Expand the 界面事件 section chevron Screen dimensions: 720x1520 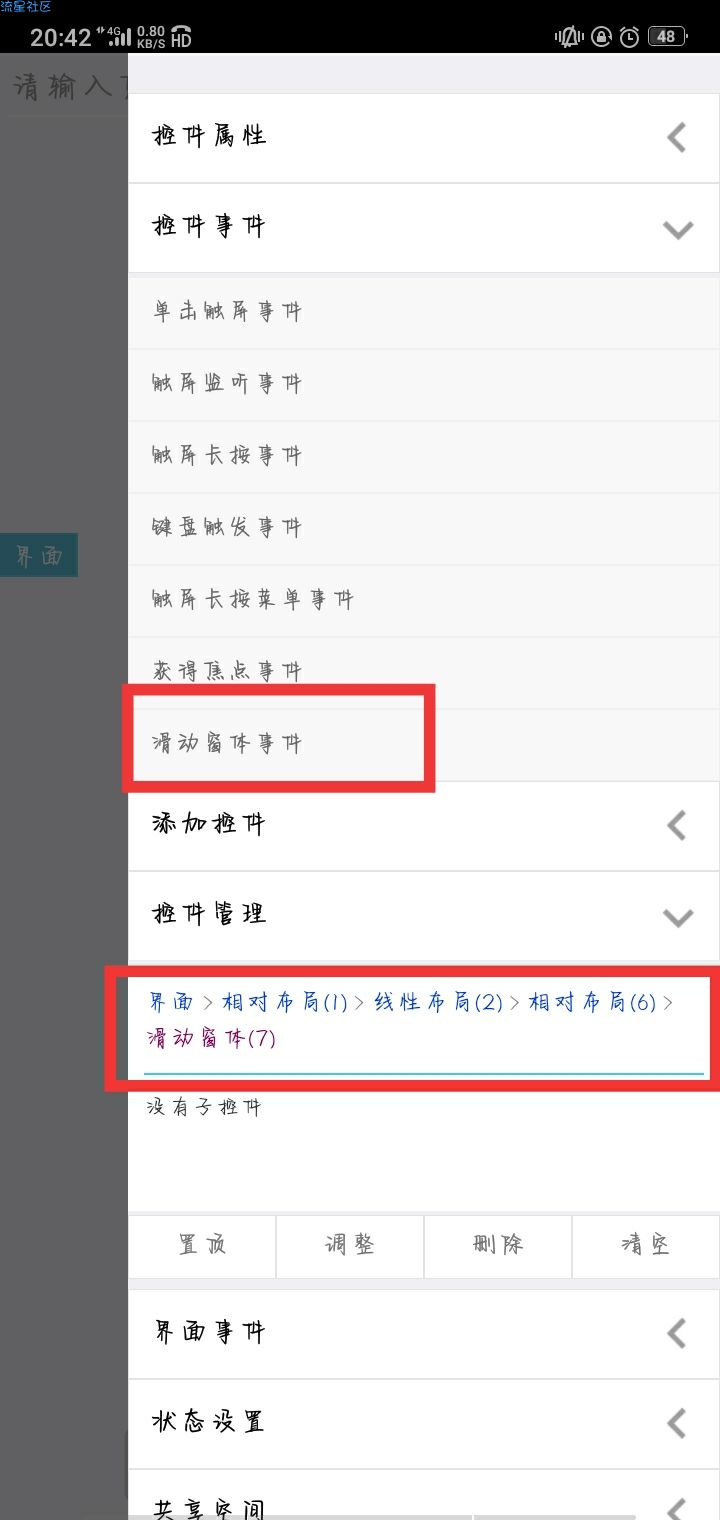coord(677,1333)
